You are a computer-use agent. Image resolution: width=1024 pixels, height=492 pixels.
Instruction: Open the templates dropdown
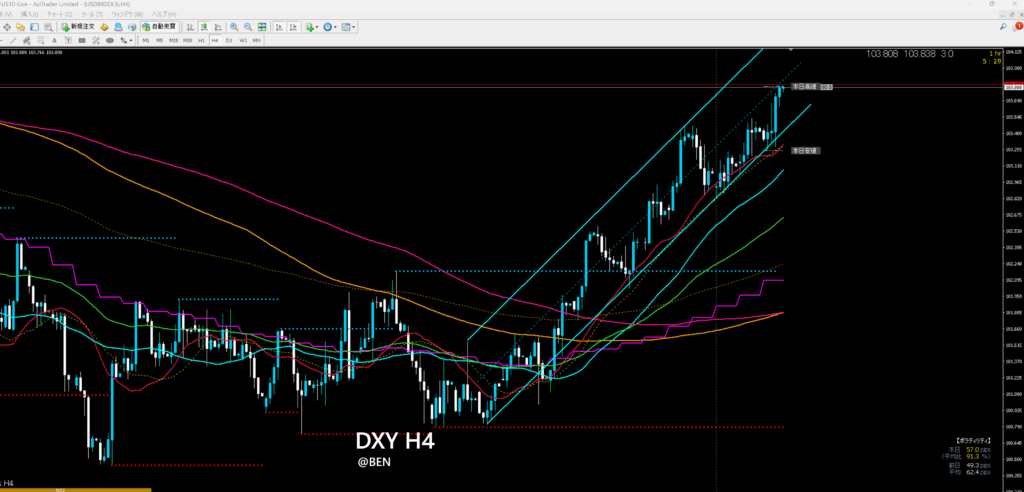(x=350, y=26)
